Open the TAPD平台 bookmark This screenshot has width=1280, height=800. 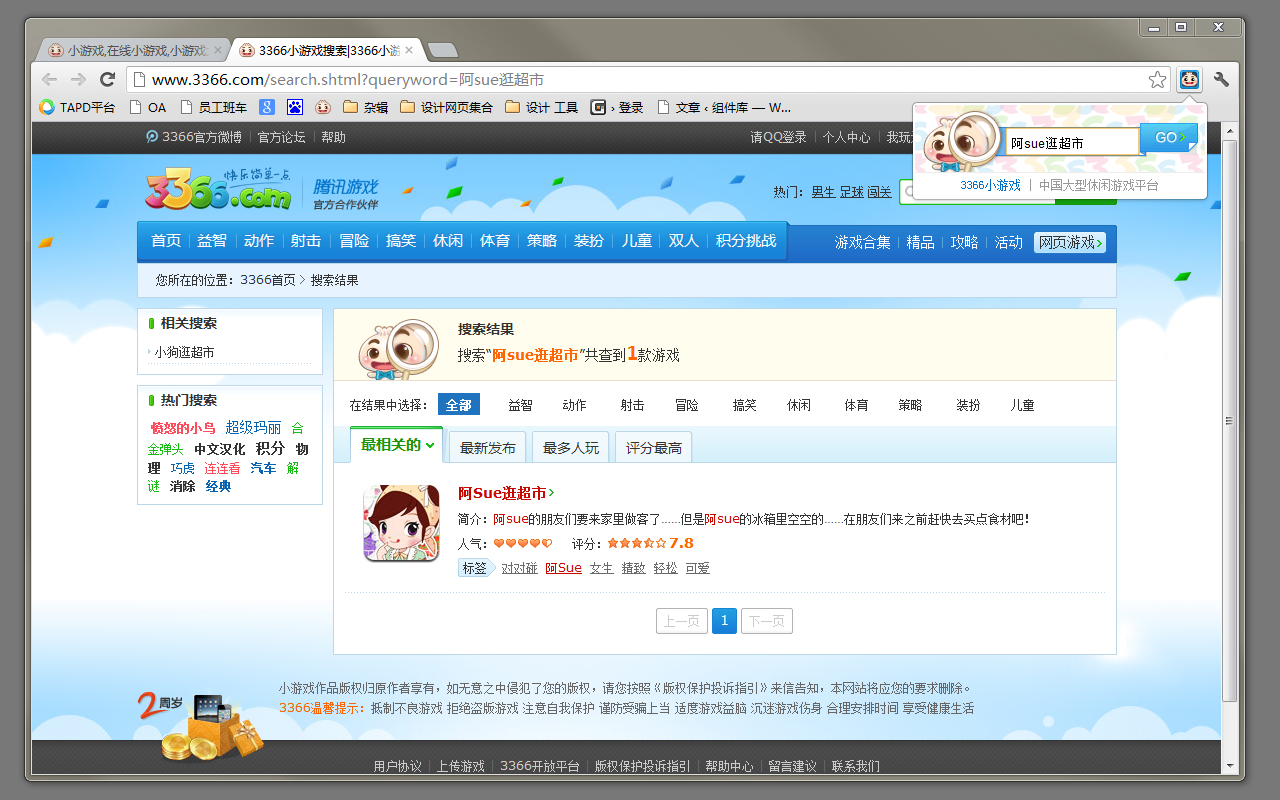77,107
